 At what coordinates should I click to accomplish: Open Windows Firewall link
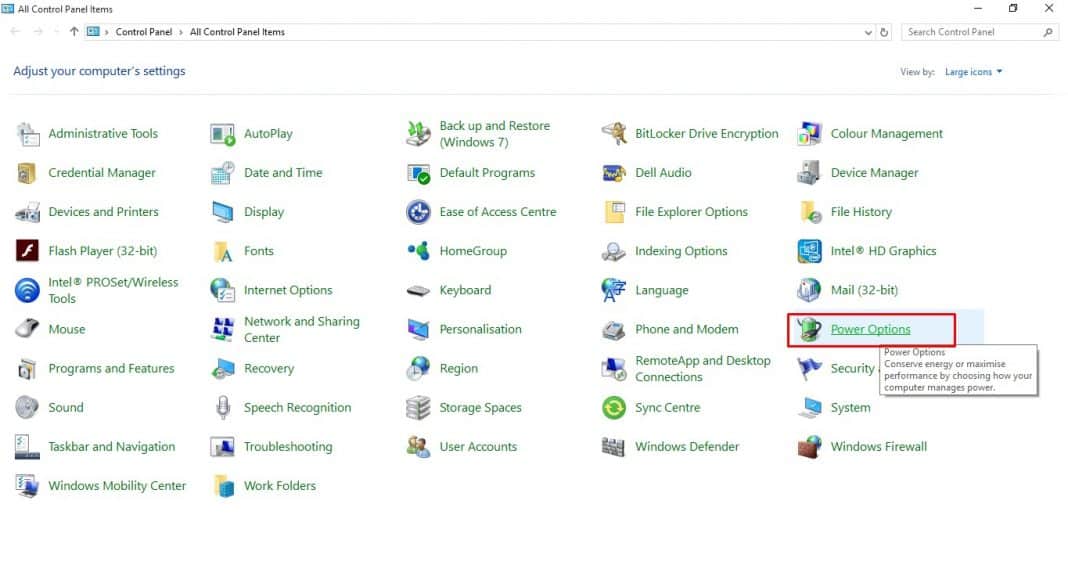click(x=879, y=446)
